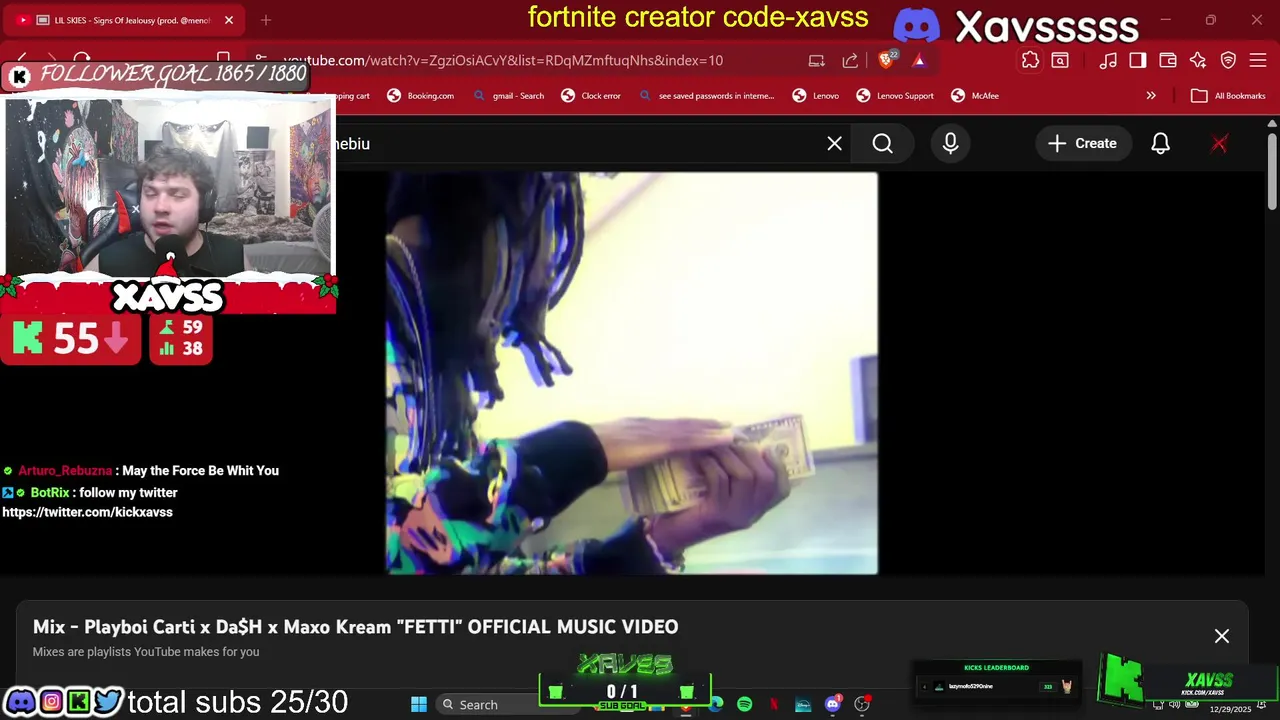The width and height of the screenshot is (1280, 720).
Task: Open the Leo AI sparkle icon
Action: pos(1198,60)
